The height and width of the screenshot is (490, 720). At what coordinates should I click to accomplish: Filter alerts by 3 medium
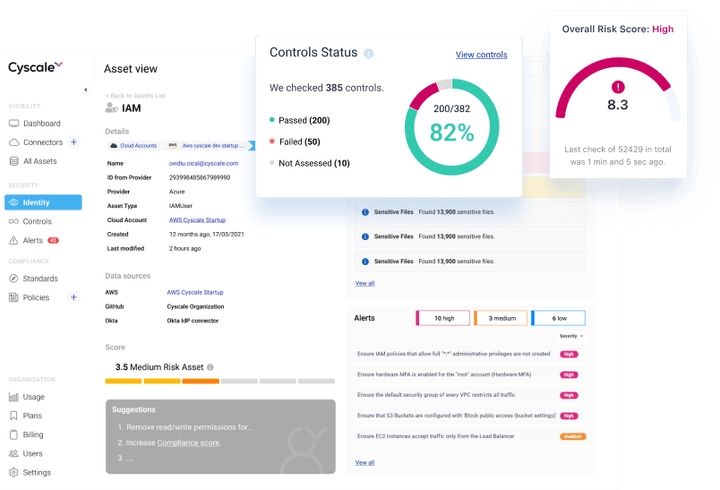(500, 318)
